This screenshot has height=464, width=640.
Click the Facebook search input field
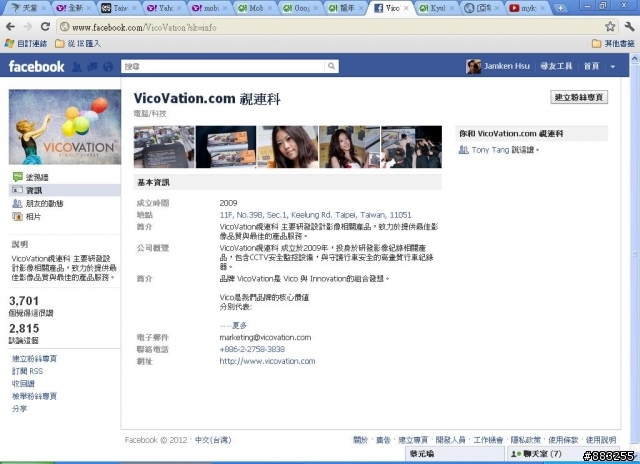coord(223,66)
